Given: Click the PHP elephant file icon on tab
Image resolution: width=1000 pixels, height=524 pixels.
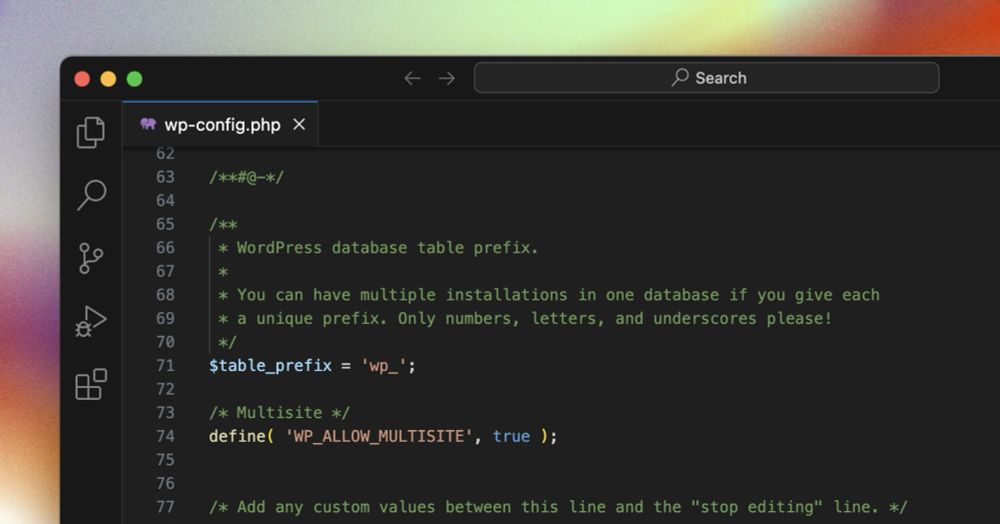Looking at the screenshot, I should point(148,124).
